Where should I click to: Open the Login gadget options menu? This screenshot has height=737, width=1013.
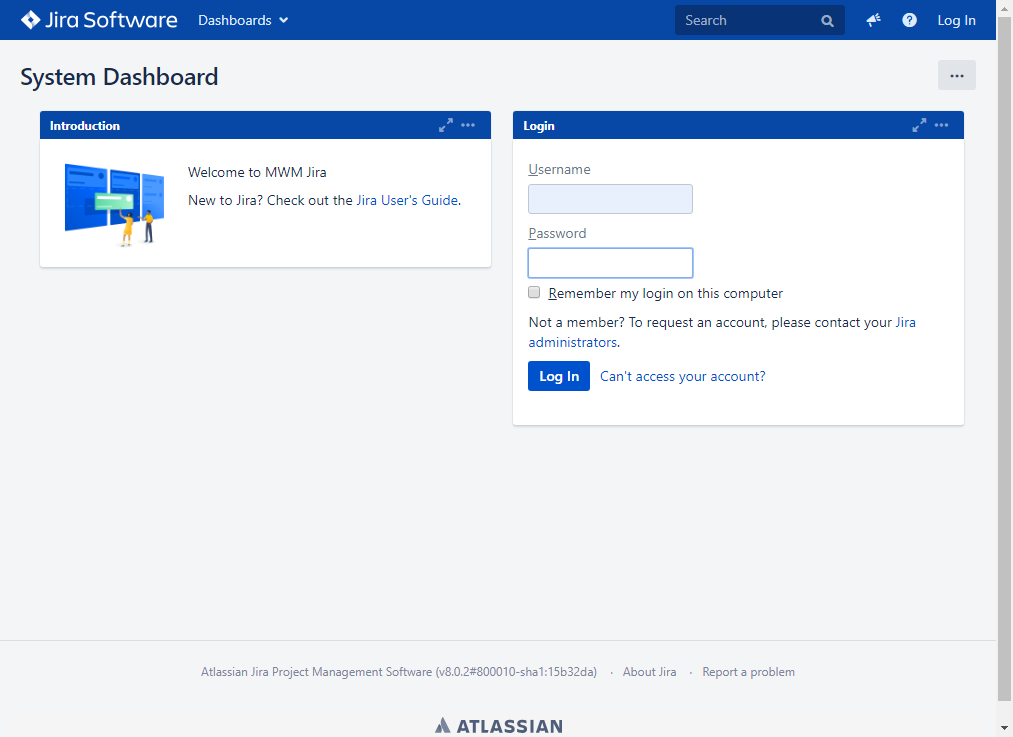tap(942, 125)
